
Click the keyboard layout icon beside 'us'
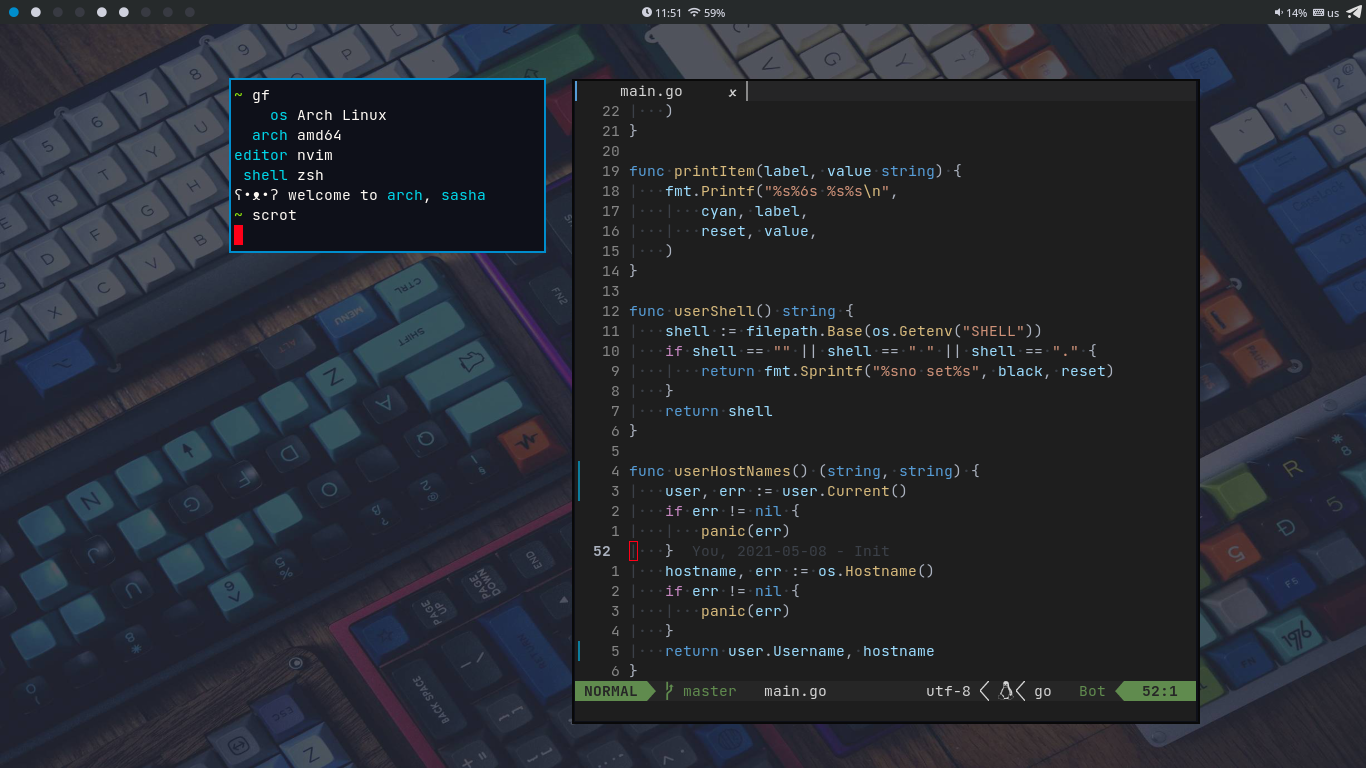1318,13
